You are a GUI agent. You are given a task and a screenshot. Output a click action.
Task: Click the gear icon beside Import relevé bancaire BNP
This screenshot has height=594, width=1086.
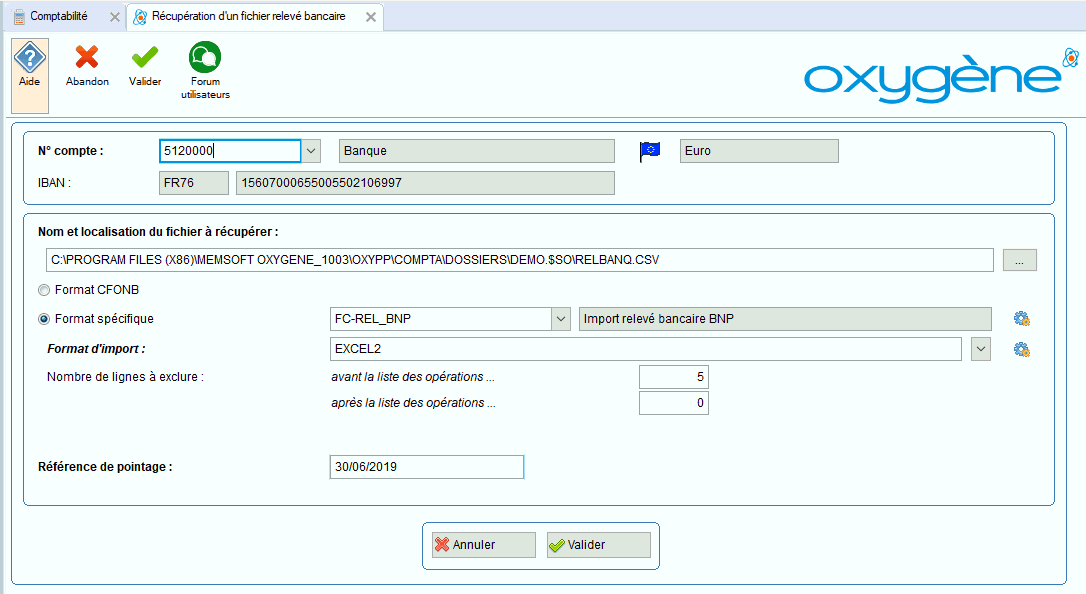[x=1021, y=319]
